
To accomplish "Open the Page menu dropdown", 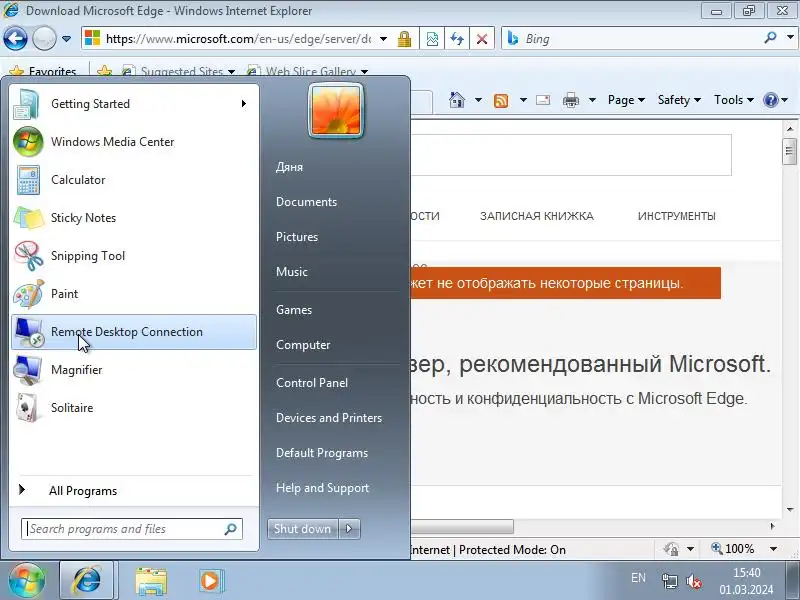I will (x=626, y=100).
